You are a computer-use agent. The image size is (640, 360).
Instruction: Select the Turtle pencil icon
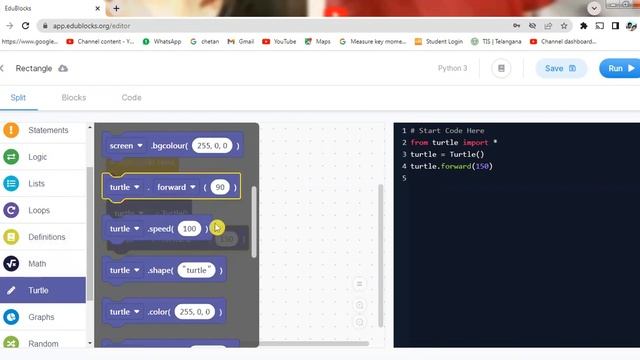pos(11,290)
